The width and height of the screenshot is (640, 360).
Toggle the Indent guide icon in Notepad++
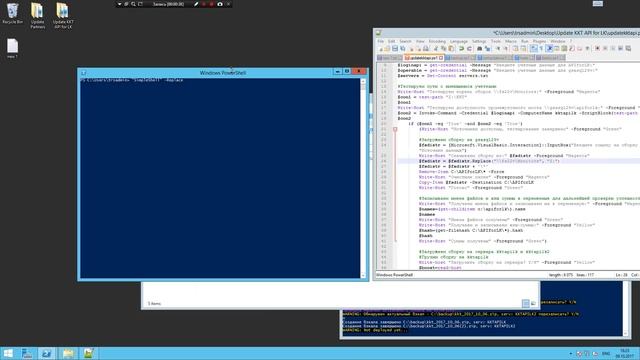(x=549, y=49)
